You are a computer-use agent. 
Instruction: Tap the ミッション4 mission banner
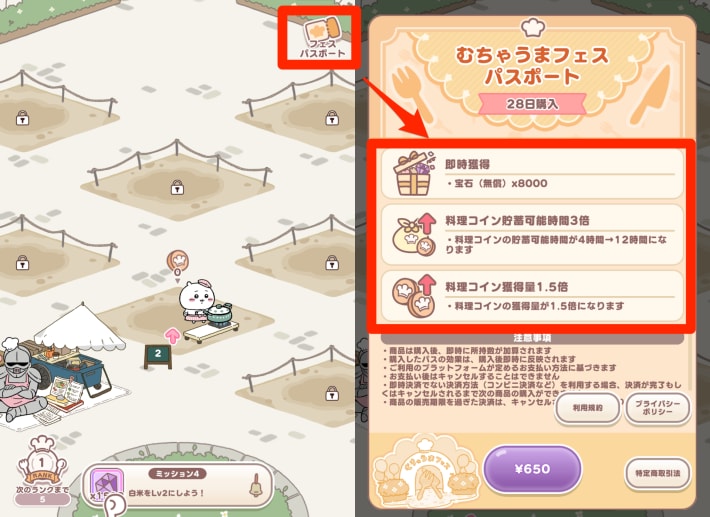pos(178,484)
